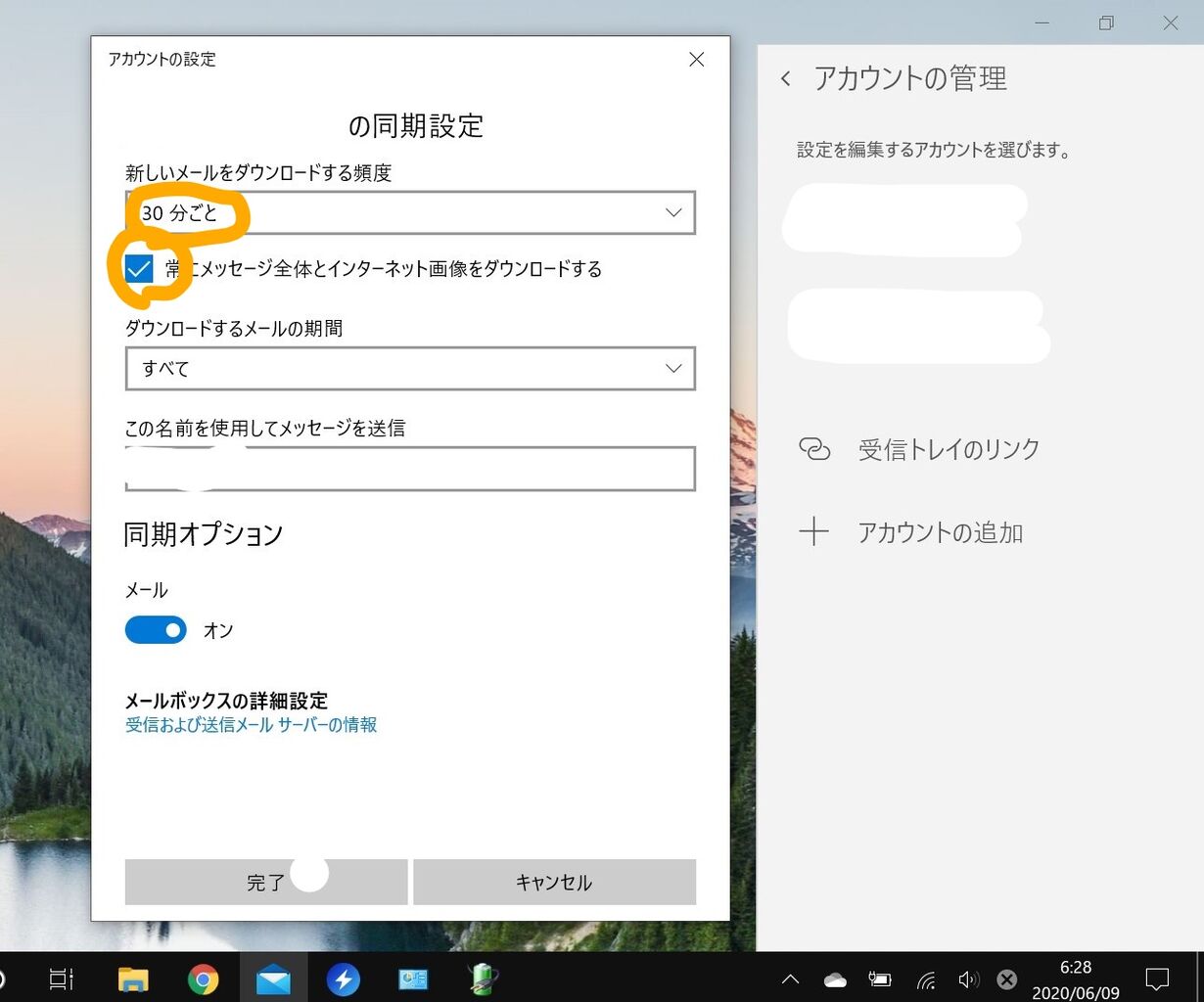This screenshot has width=1204, height=1002.
Task: Uncheck the download full messages and images checkbox
Action: coord(138,268)
